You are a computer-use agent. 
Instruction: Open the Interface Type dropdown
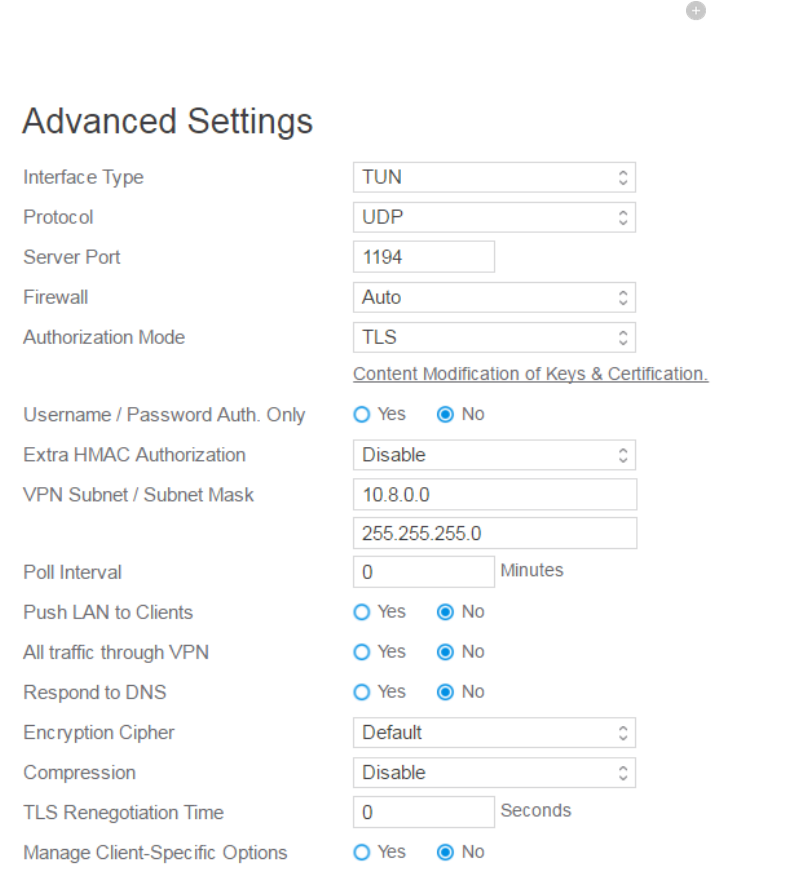coord(494,178)
